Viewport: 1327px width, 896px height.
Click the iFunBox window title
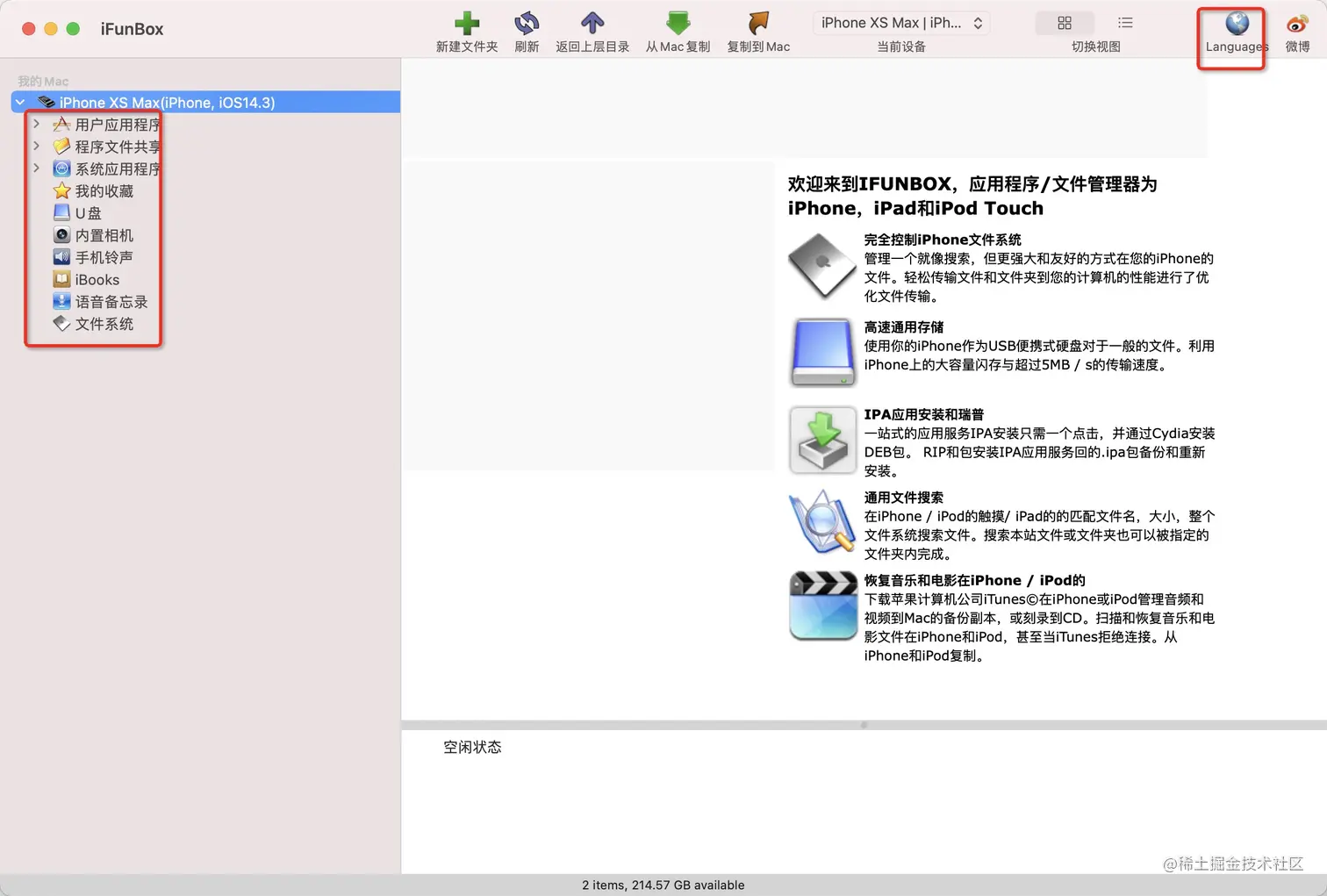coord(132,29)
